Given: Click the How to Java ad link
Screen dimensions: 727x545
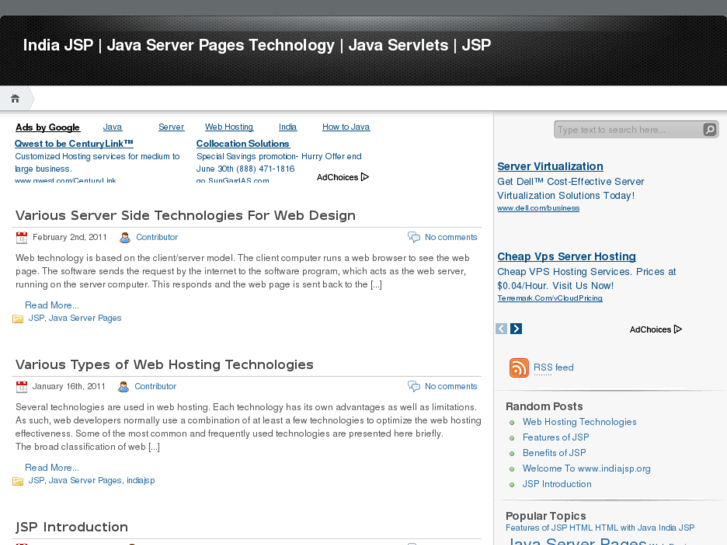Looking at the screenshot, I should [x=346, y=127].
